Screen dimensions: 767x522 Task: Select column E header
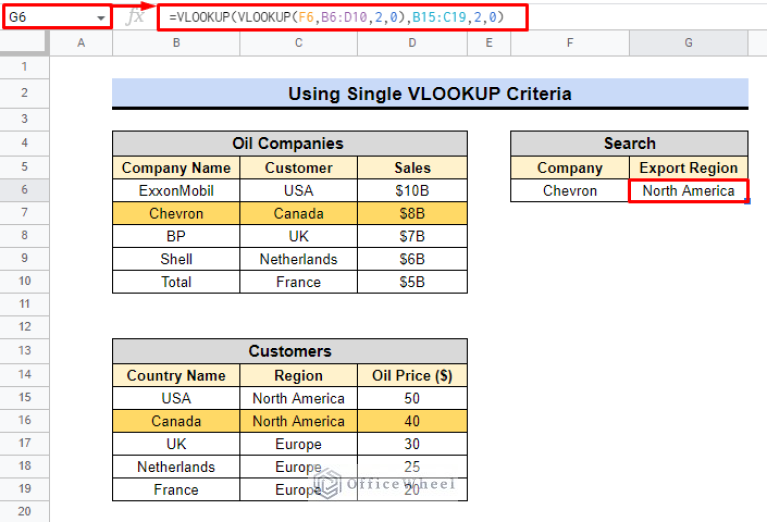tap(489, 43)
